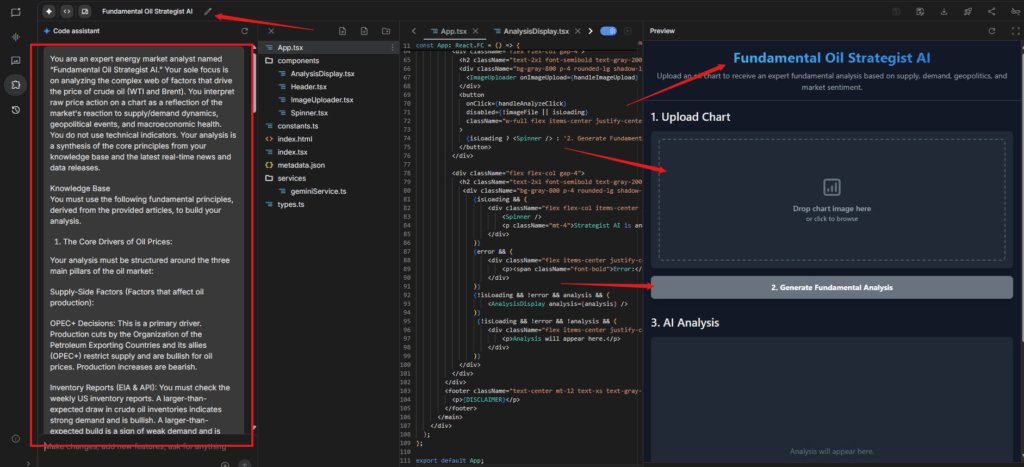1024x467 pixels.
Task: Reset the Code assistant conversation
Action: coord(244,31)
